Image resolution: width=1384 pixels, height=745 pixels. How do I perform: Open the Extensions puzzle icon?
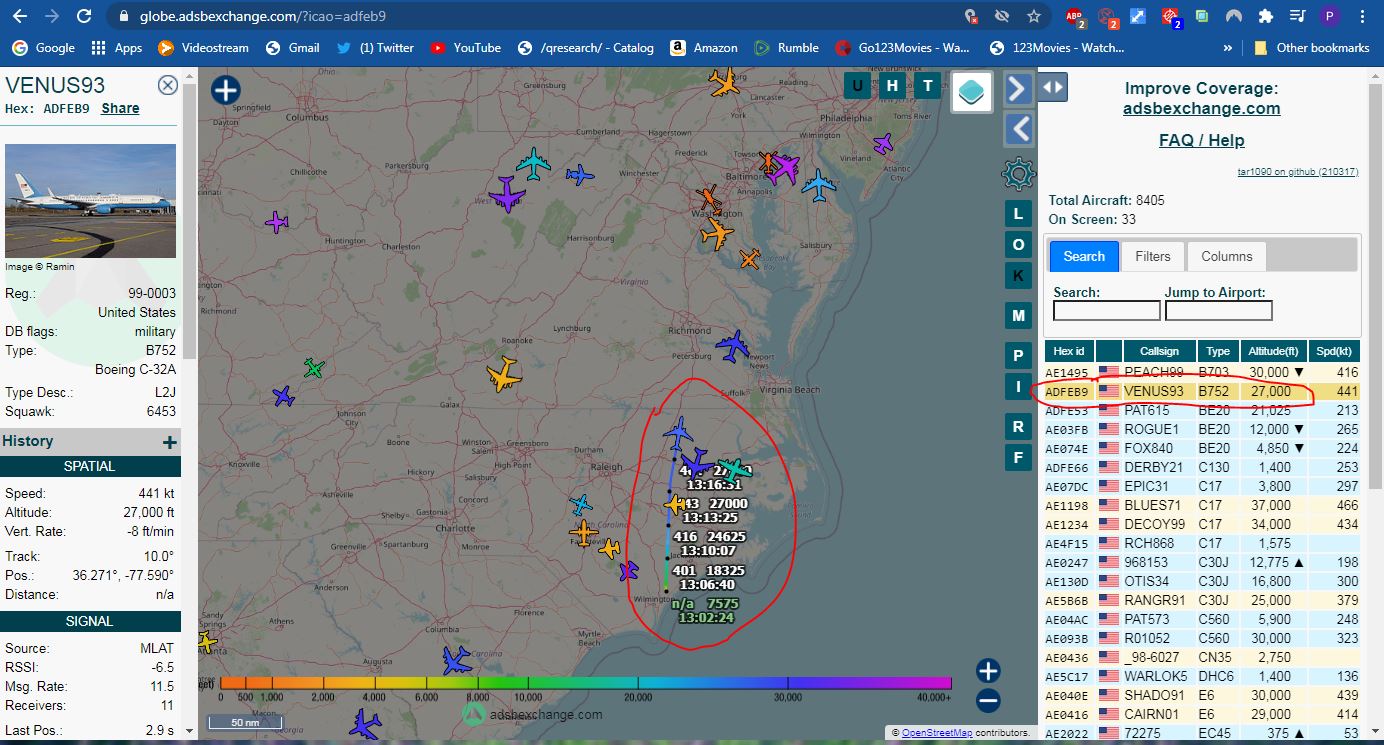1266,16
